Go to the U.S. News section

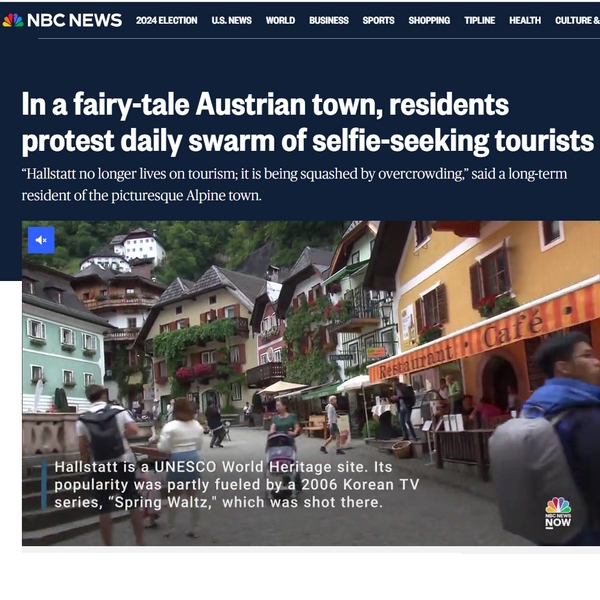231,20
